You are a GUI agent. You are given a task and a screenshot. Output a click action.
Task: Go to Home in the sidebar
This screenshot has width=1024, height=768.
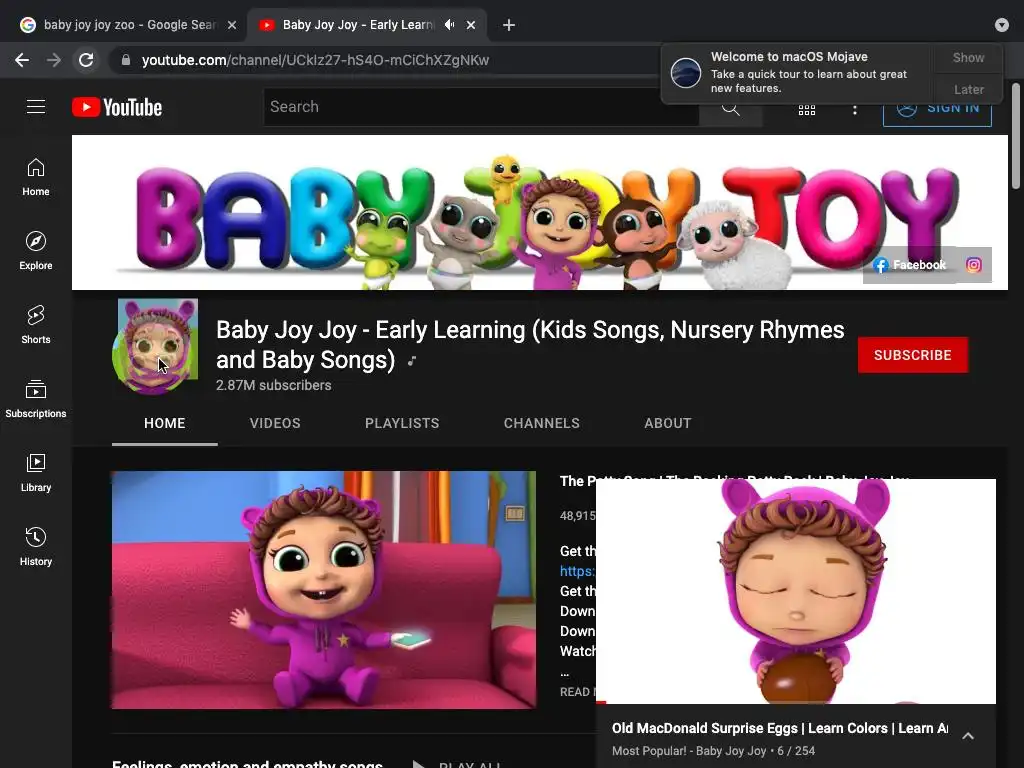pyautogui.click(x=36, y=177)
